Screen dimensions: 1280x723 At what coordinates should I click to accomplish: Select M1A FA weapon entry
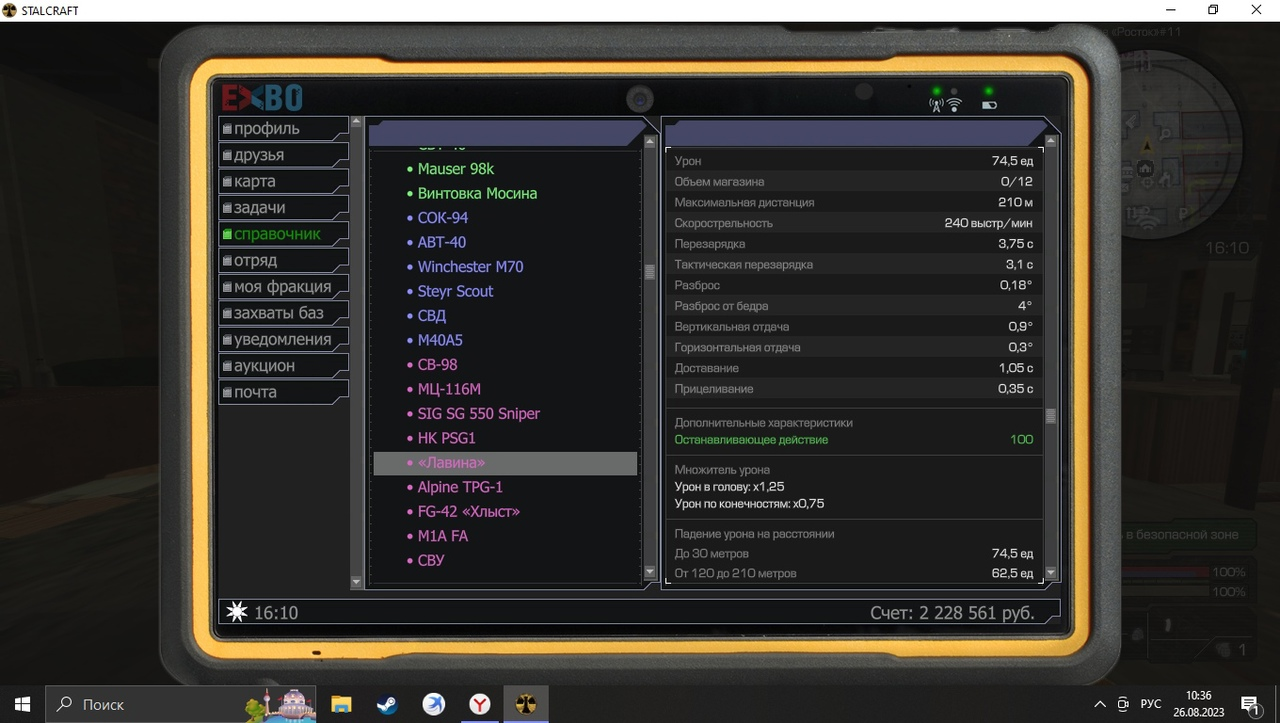[505, 536]
